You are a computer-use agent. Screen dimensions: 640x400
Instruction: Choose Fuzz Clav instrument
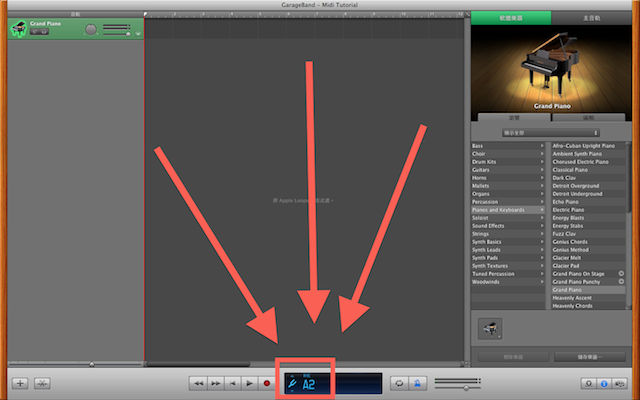[588, 234]
